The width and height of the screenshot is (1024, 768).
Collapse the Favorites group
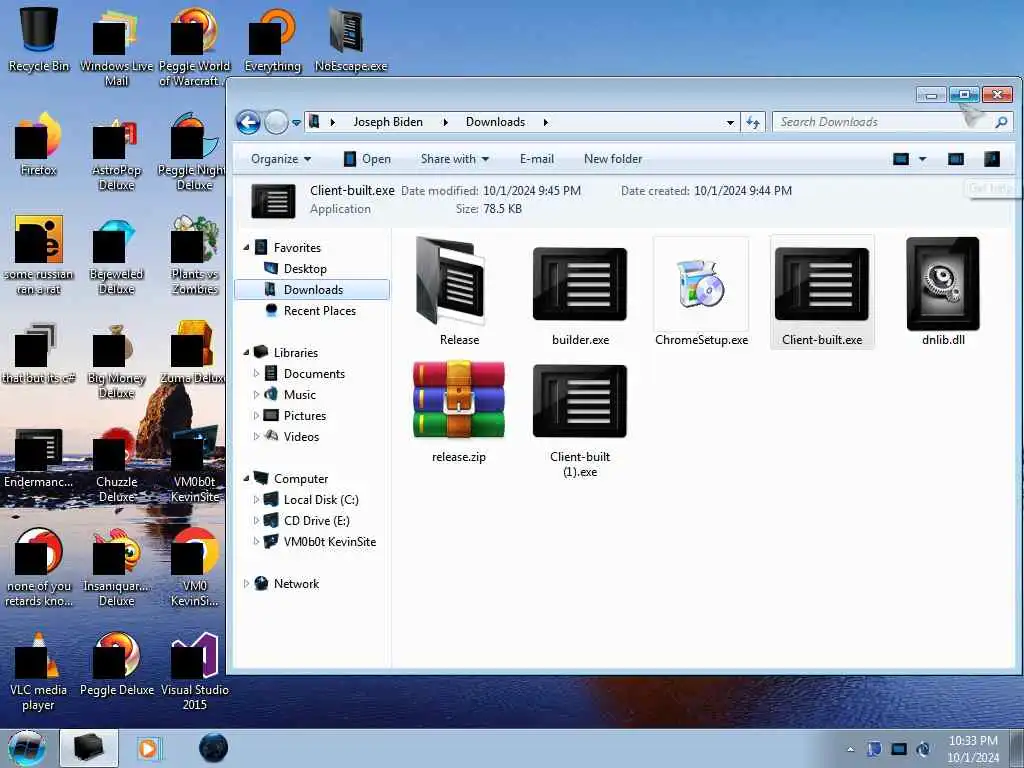click(x=246, y=248)
